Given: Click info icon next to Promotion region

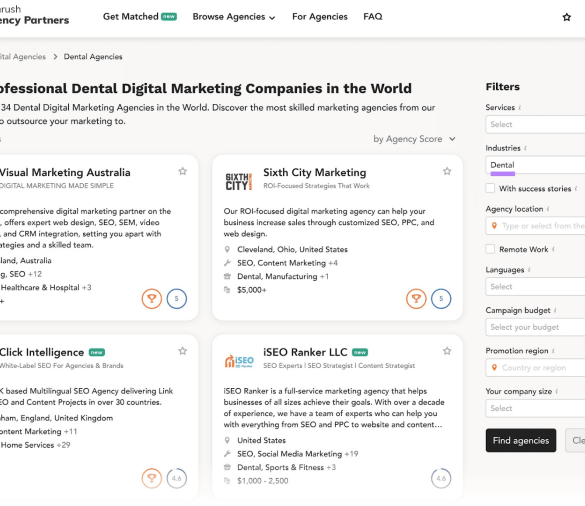Looking at the screenshot, I should point(553,351).
